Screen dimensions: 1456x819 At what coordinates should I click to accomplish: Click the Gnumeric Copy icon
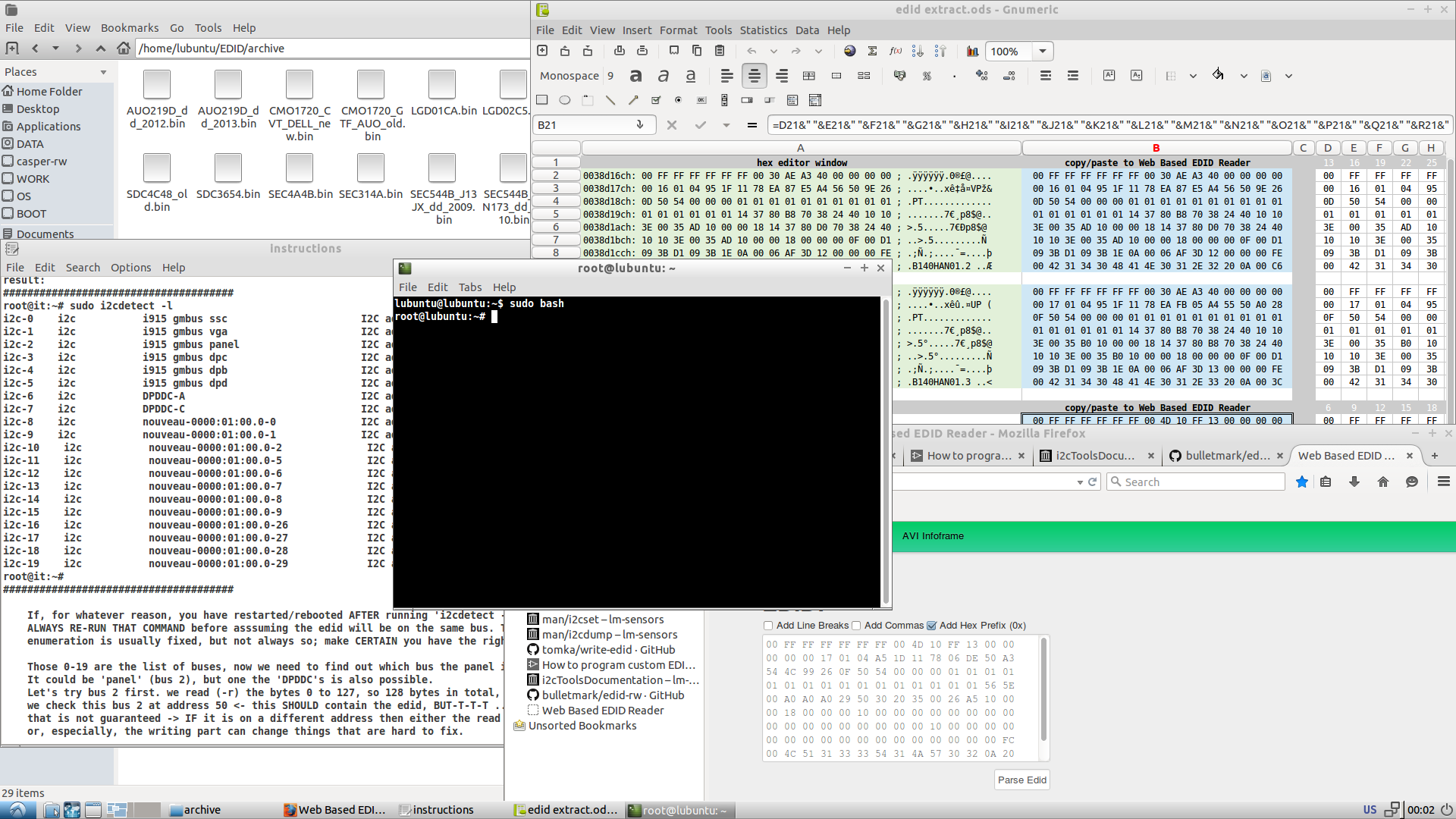click(697, 51)
